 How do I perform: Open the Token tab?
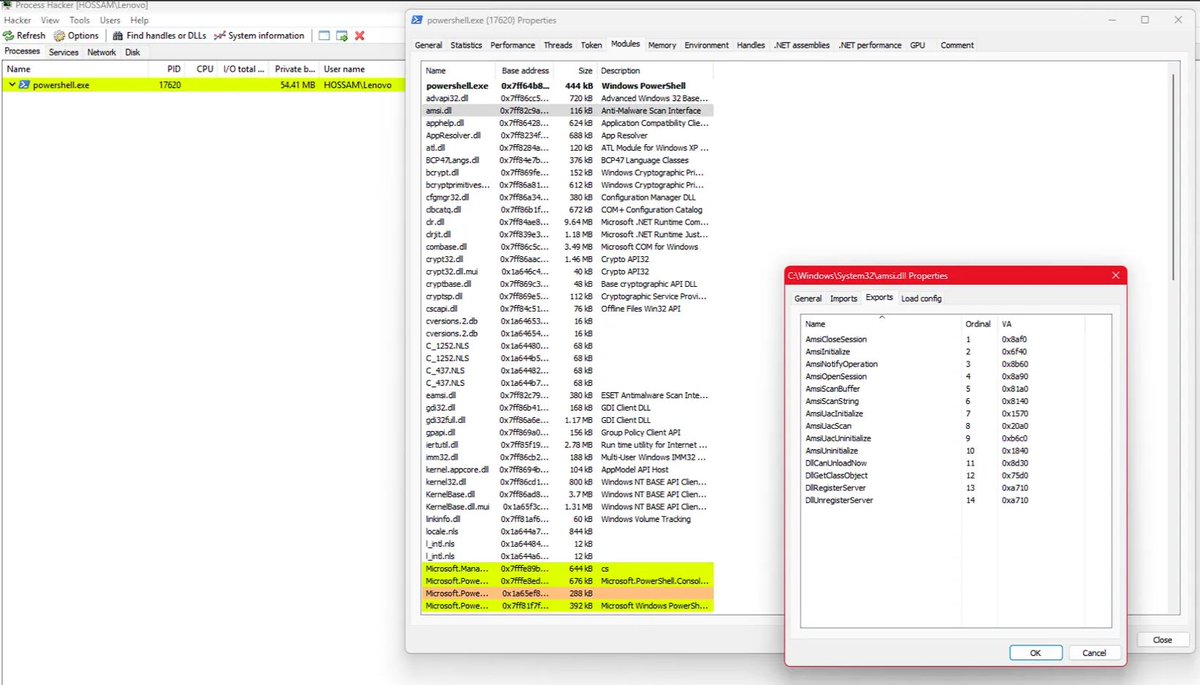click(x=592, y=45)
